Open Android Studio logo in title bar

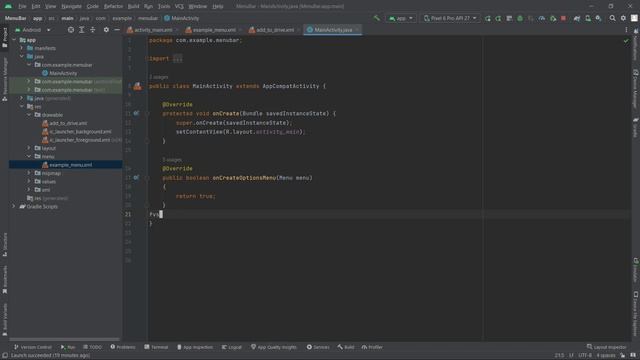click(x=8, y=6)
